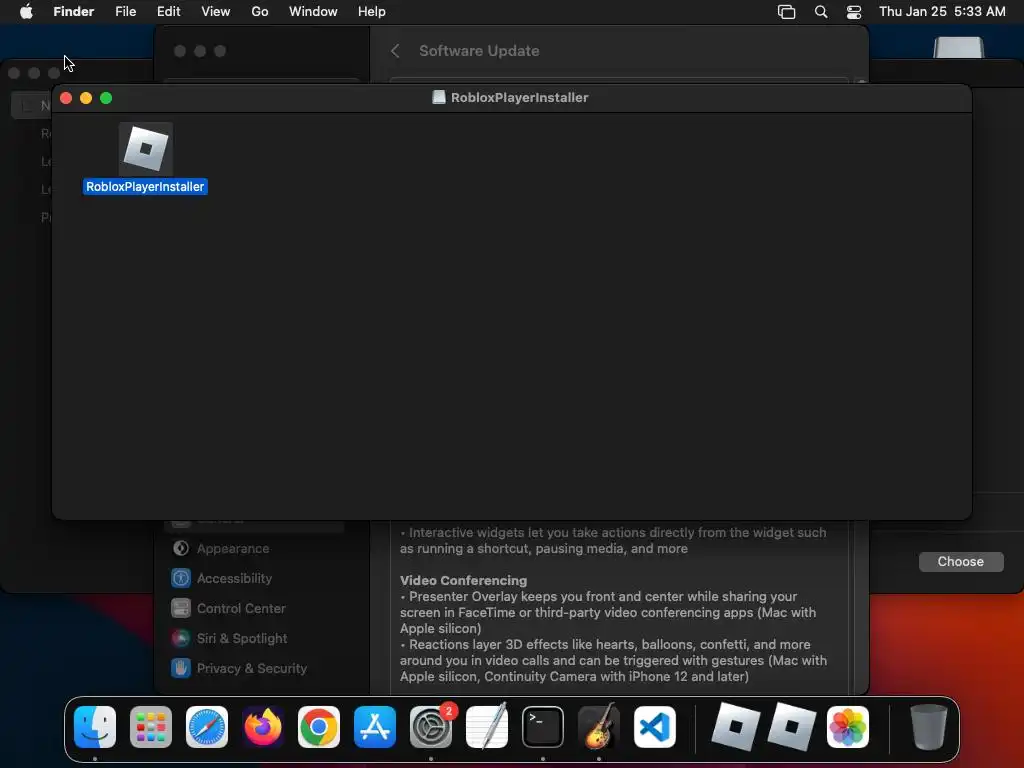
Task: Open the first Roblox icon in Dock
Action: click(x=735, y=727)
